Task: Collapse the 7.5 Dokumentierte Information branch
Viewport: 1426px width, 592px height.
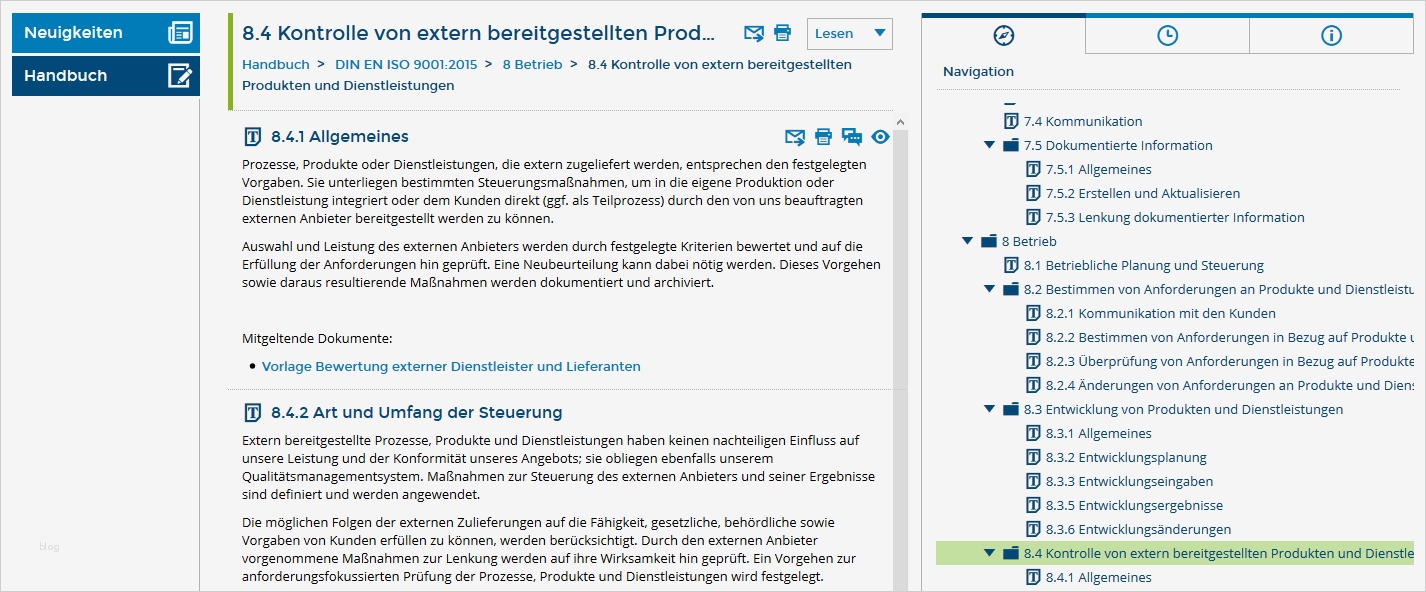Action: coord(988,145)
